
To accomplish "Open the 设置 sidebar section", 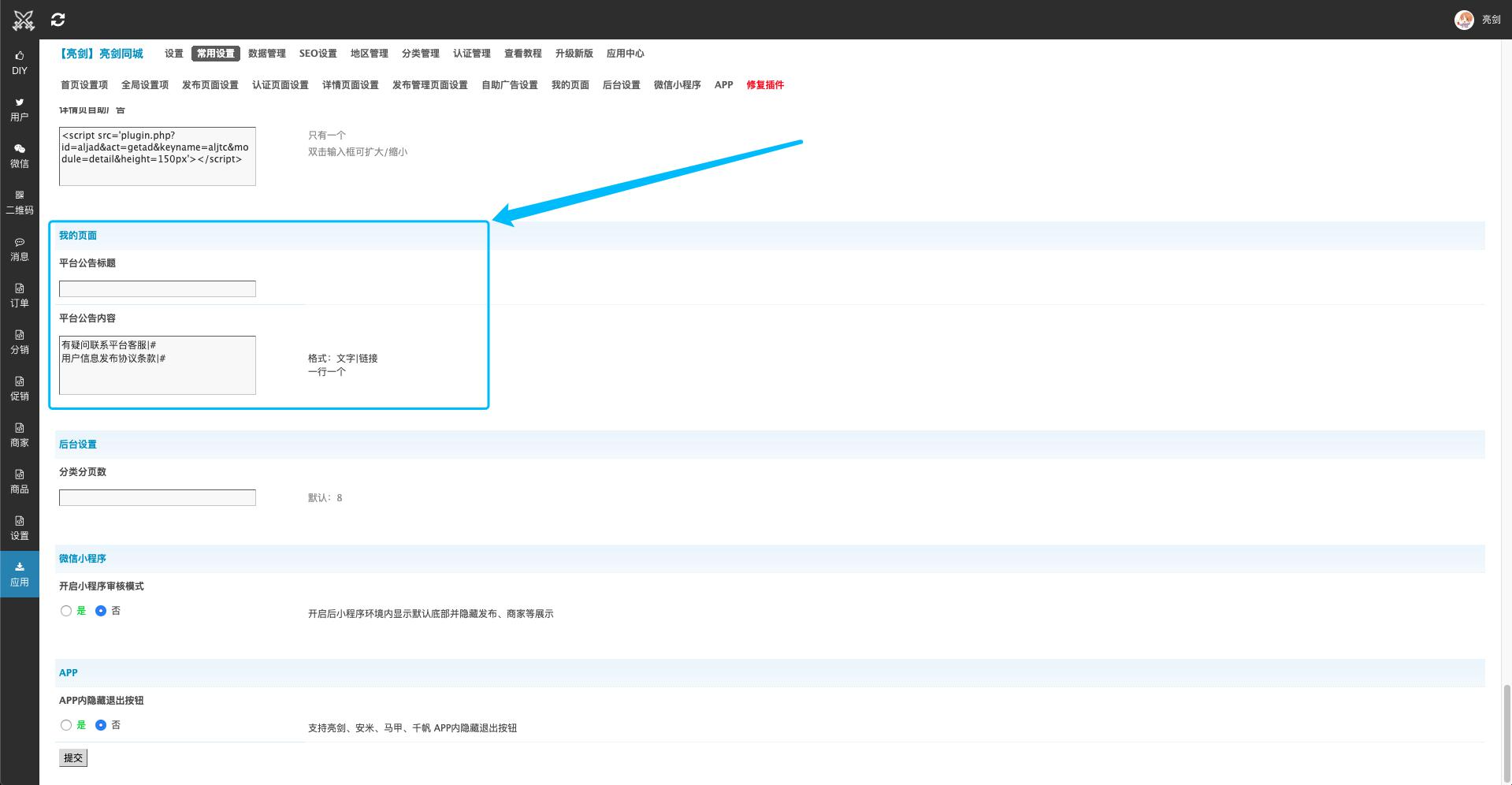I will pos(20,528).
